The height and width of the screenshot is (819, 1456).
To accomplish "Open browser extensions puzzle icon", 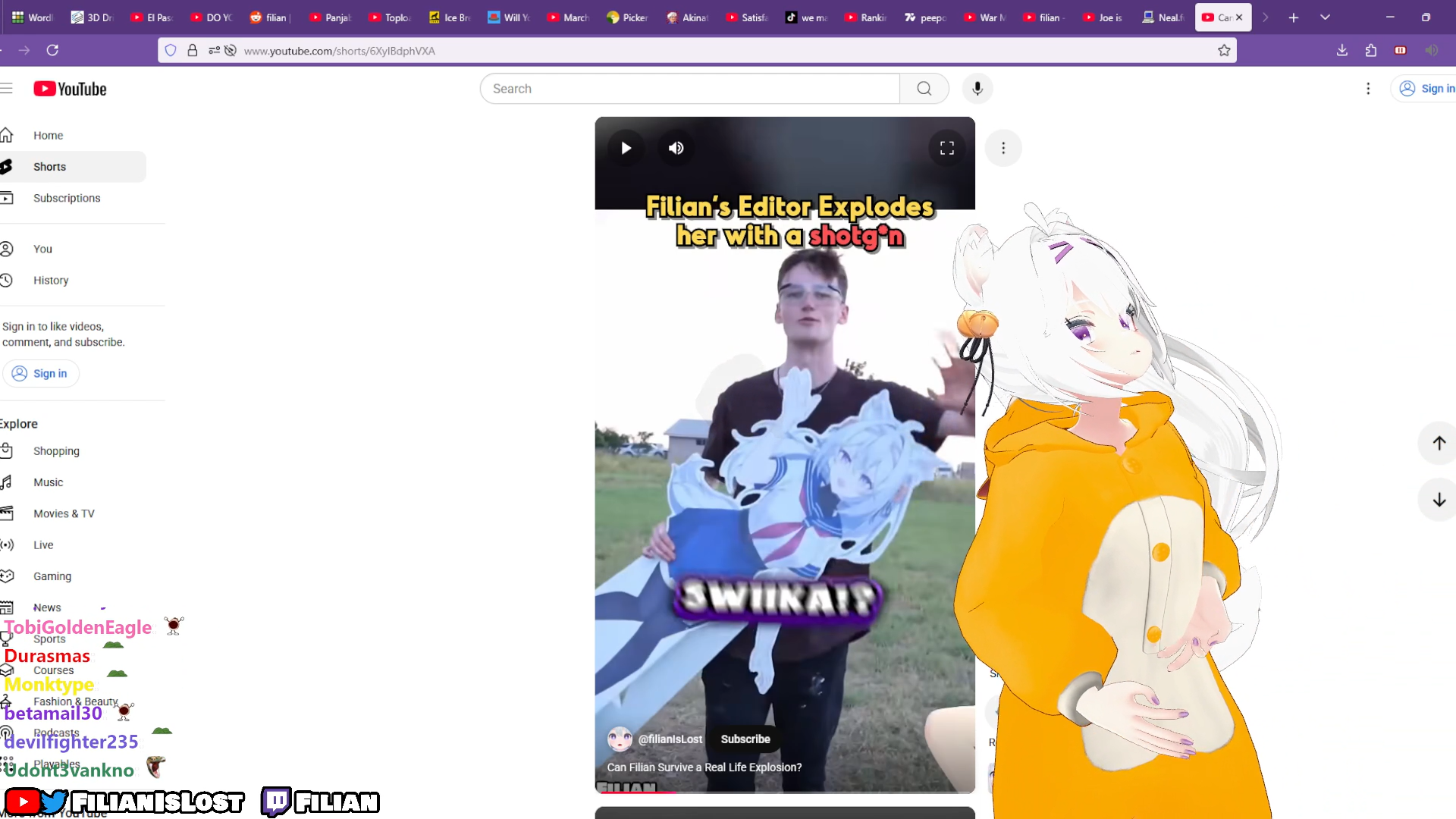I will [1371, 50].
